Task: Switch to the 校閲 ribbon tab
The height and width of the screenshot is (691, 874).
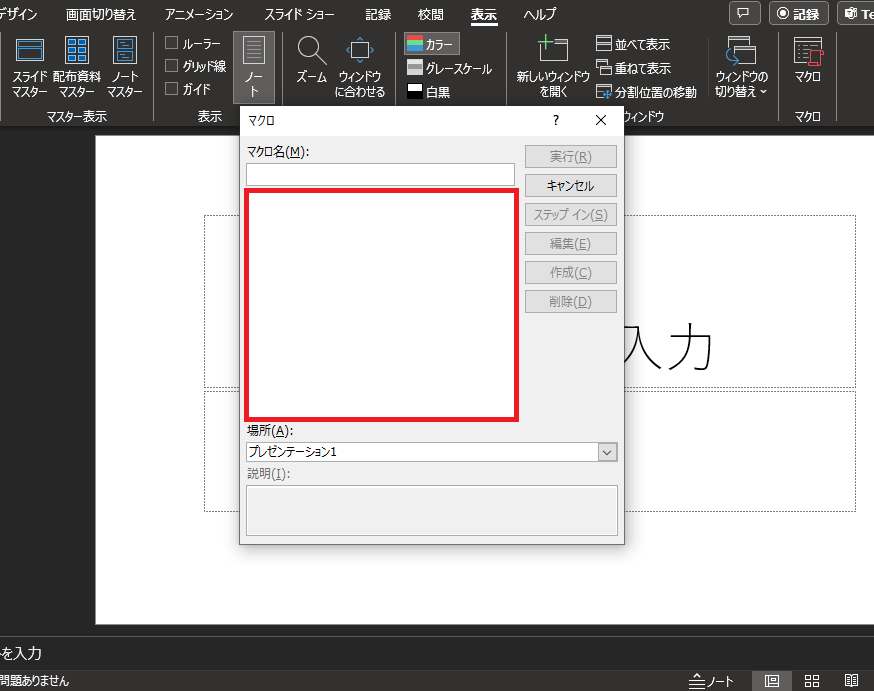Action: click(x=430, y=15)
